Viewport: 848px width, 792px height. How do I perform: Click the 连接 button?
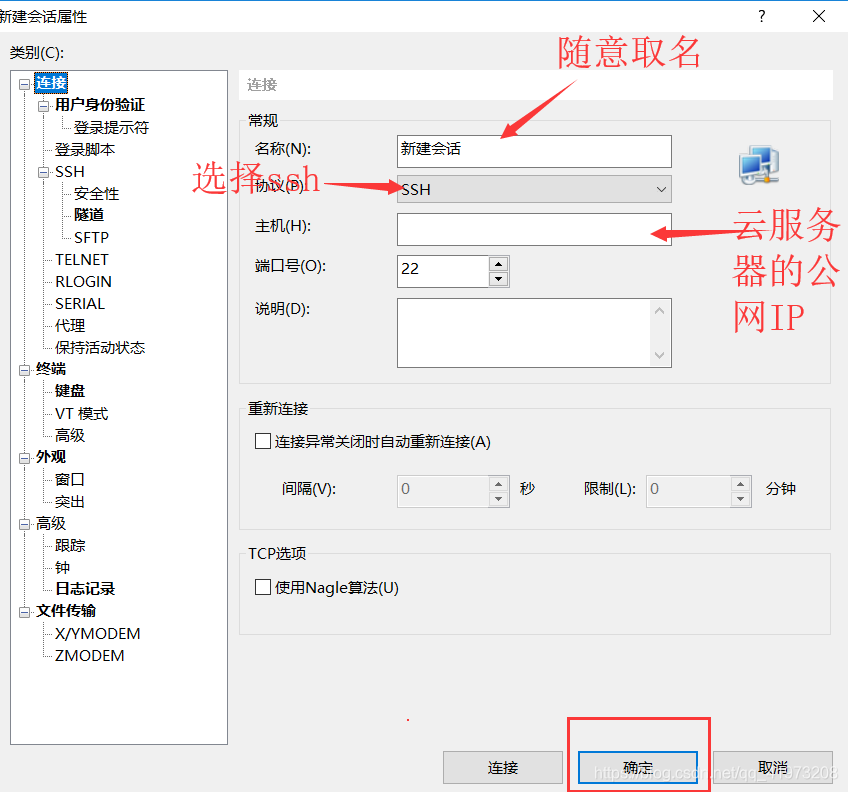(x=503, y=767)
